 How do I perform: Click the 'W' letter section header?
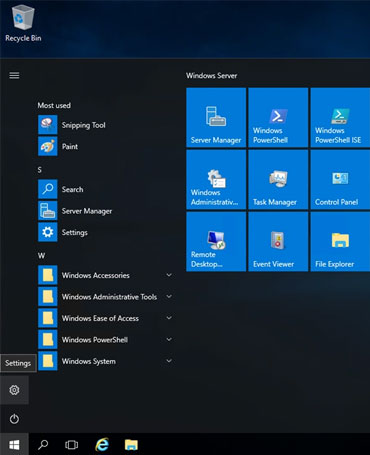click(41, 256)
